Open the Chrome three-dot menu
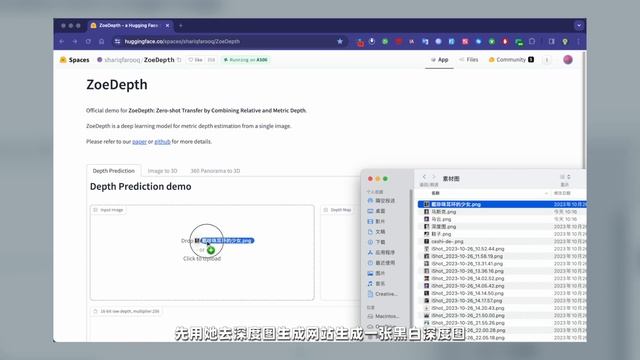 tap(578, 41)
